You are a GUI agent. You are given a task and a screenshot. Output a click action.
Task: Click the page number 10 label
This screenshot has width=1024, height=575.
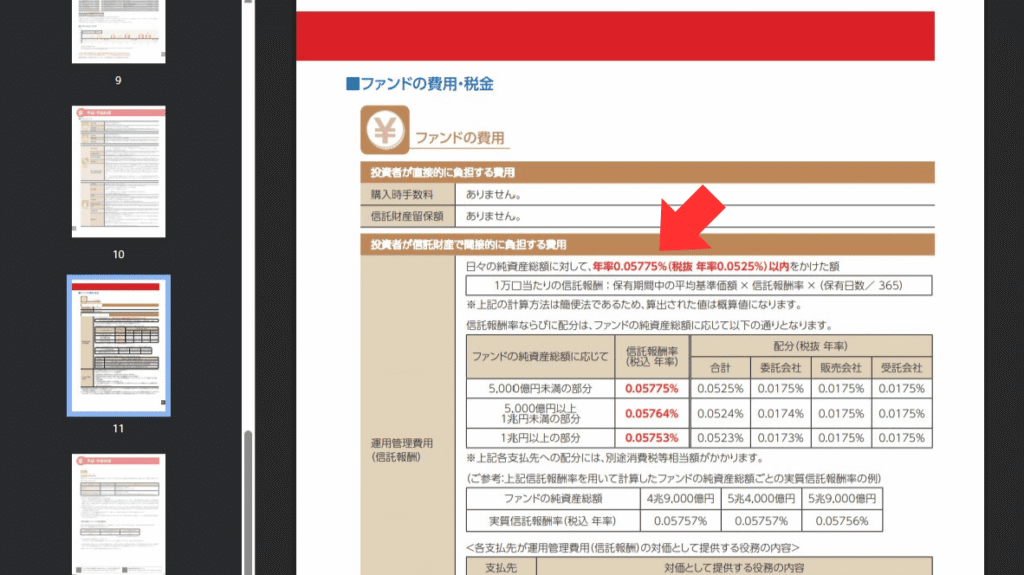click(x=118, y=254)
